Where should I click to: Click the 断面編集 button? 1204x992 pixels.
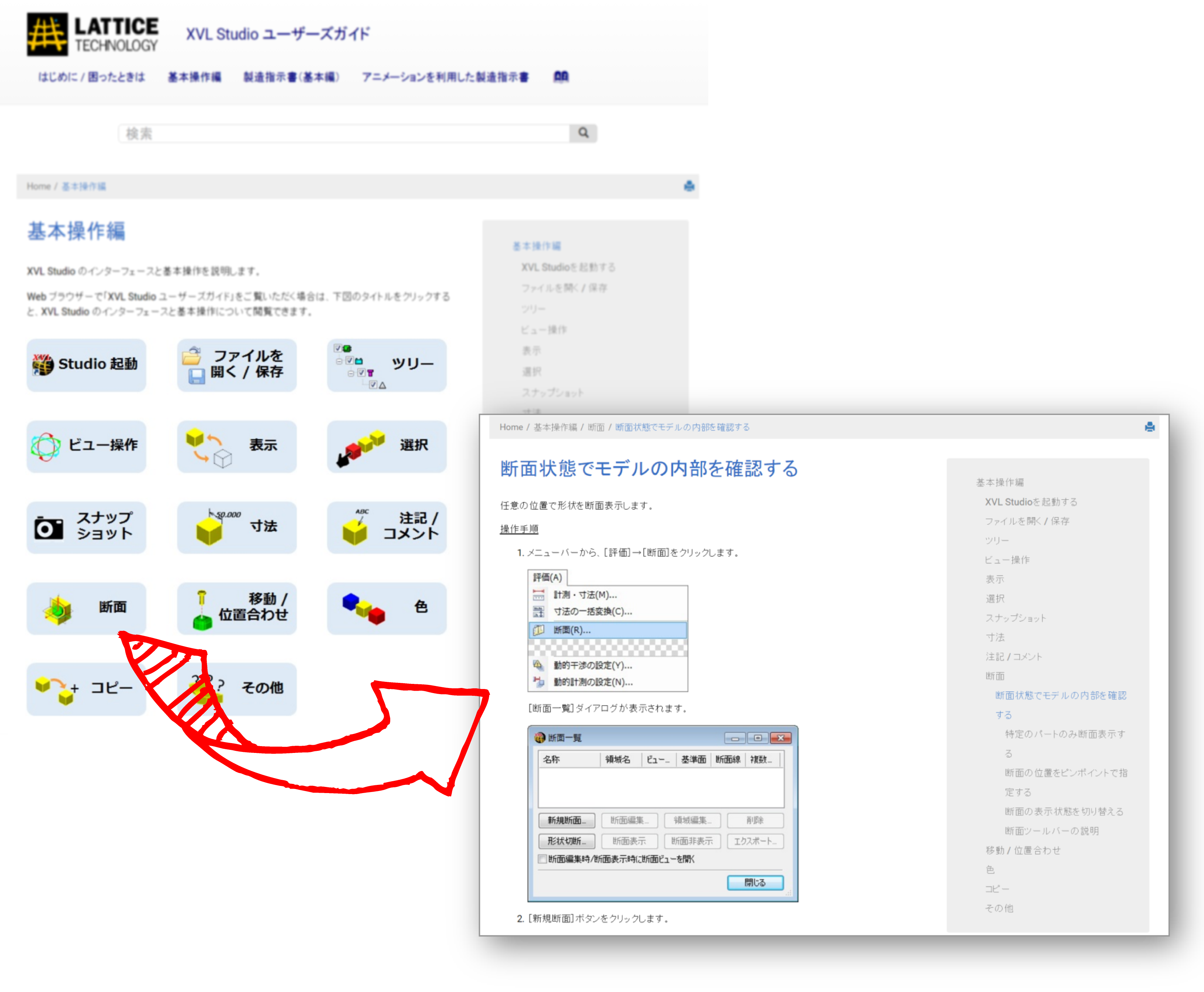(x=630, y=820)
